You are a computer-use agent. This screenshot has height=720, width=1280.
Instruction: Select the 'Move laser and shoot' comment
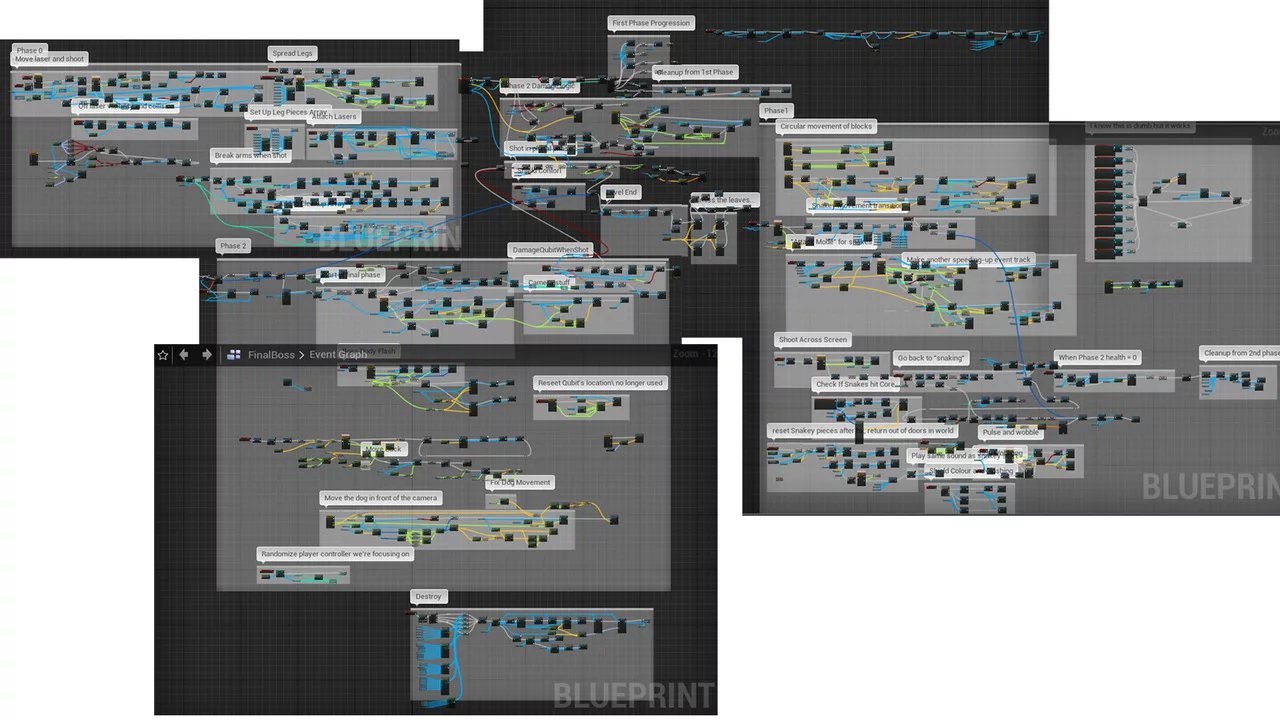50,60
